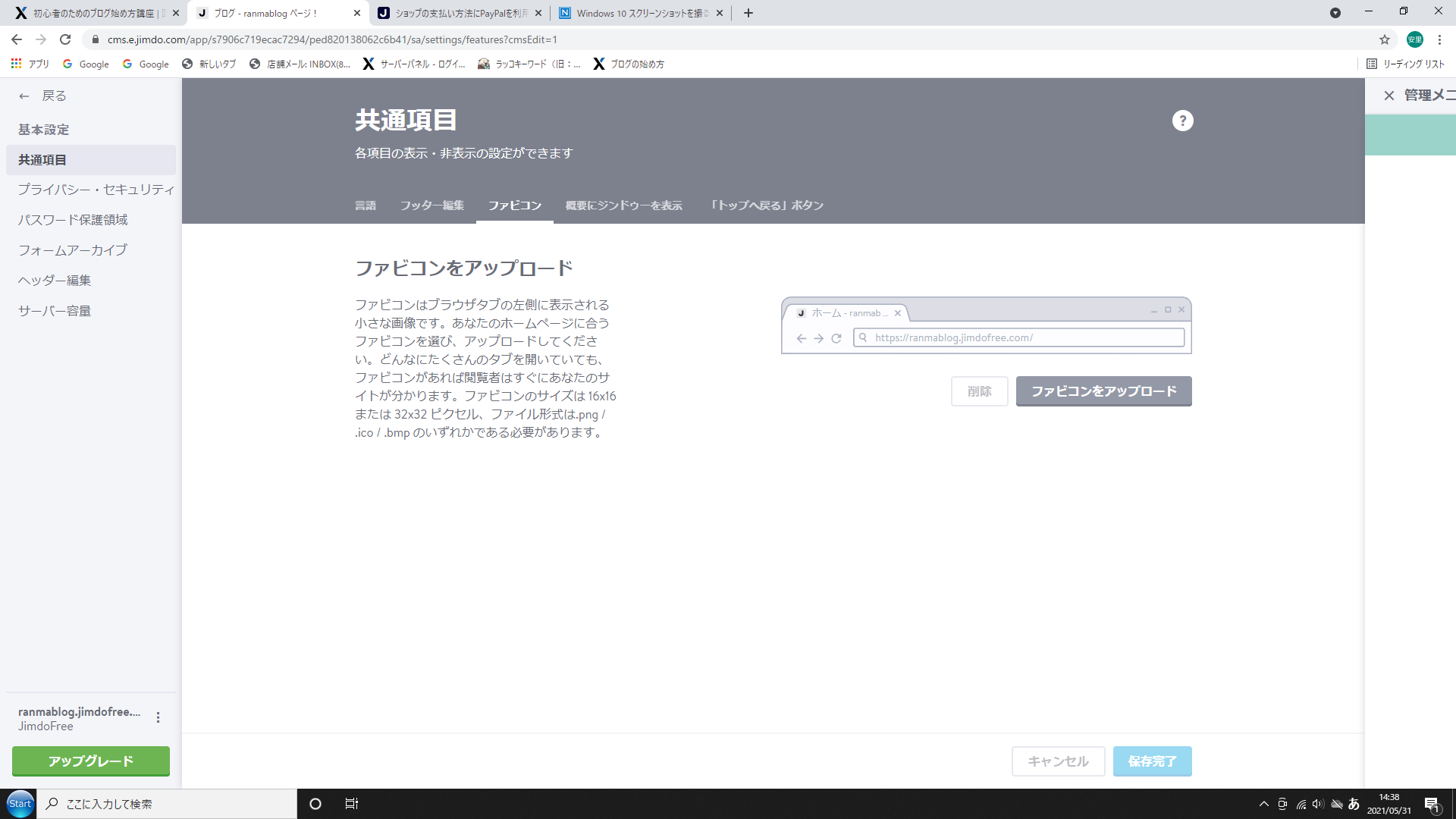Open the tab search dropdown arrow
Image resolution: width=1456 pixels, height=819 pixels.
[x=1335, y=13]
